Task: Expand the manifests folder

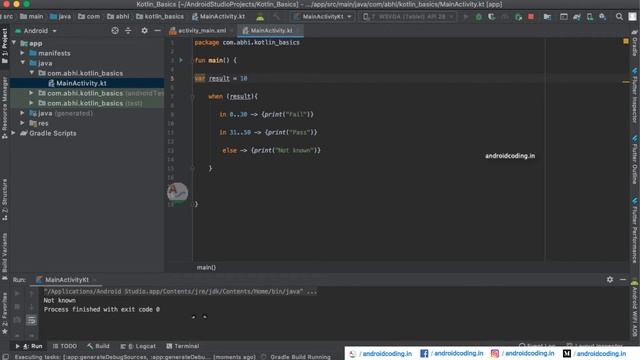Action: point(23,53)
